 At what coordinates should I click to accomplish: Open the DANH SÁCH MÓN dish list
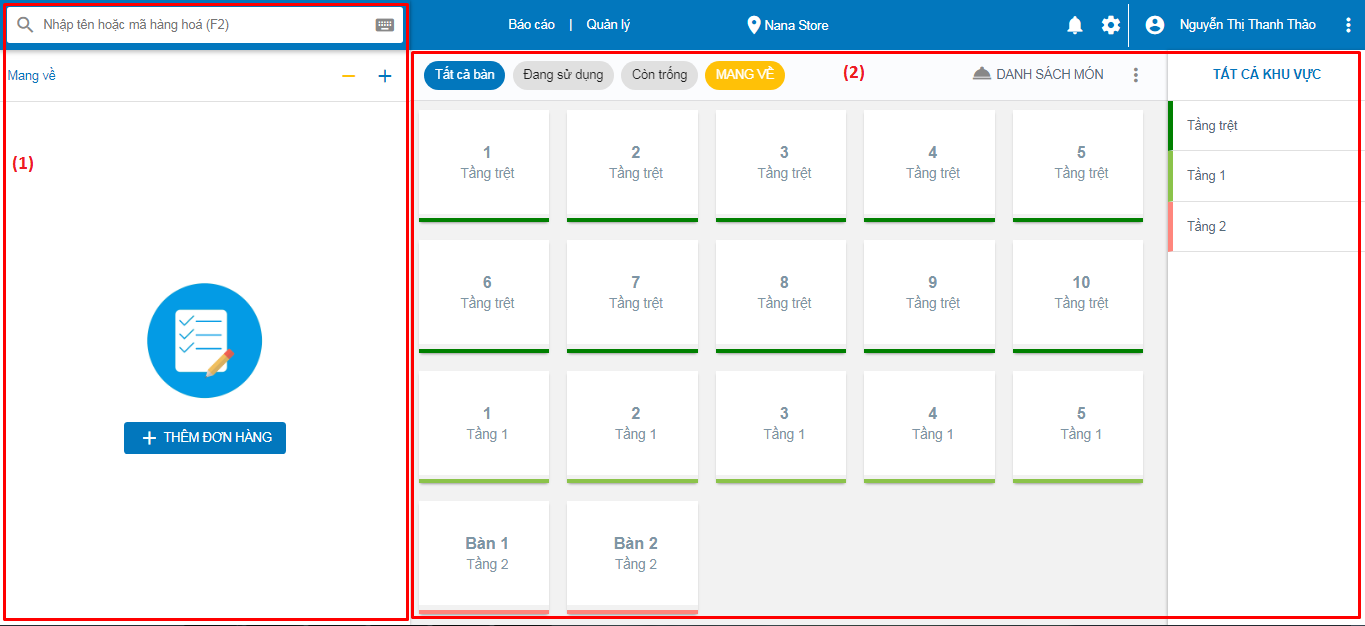[x=1038, y=74]
